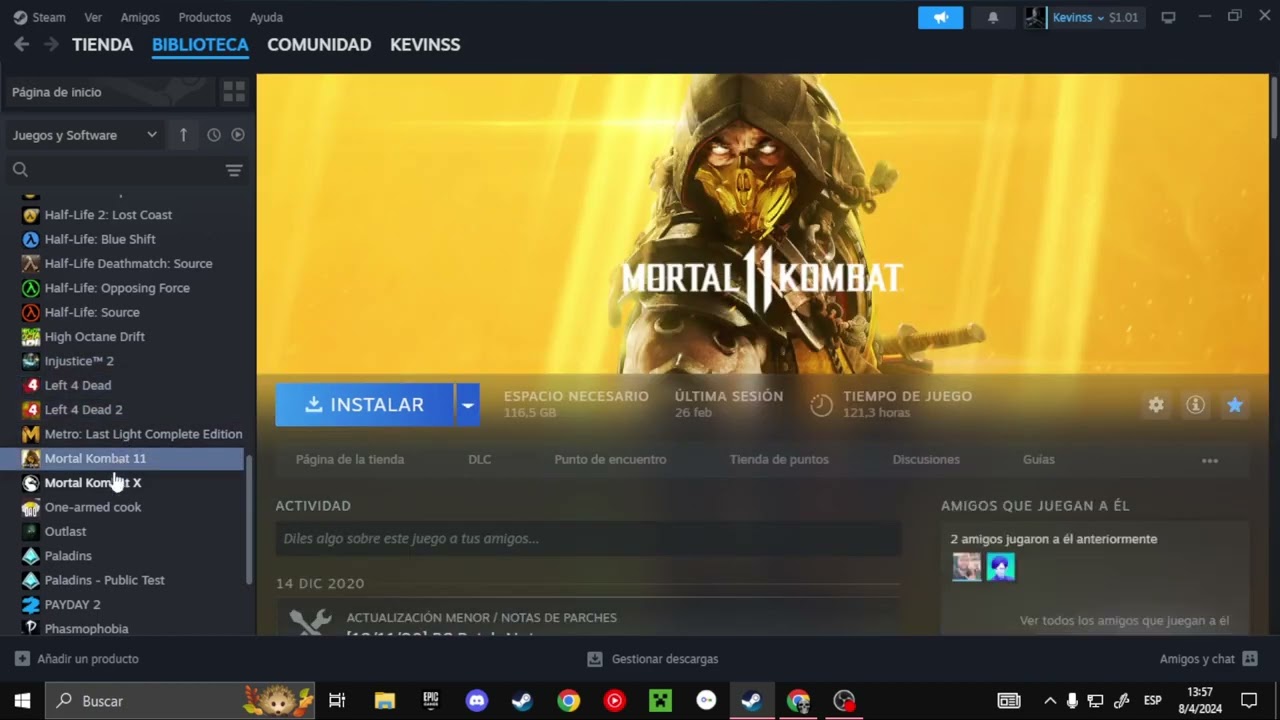This screenshot has height=720, width=1280.
Task: Click the microphone tray icon
Action: [1072, 701]
